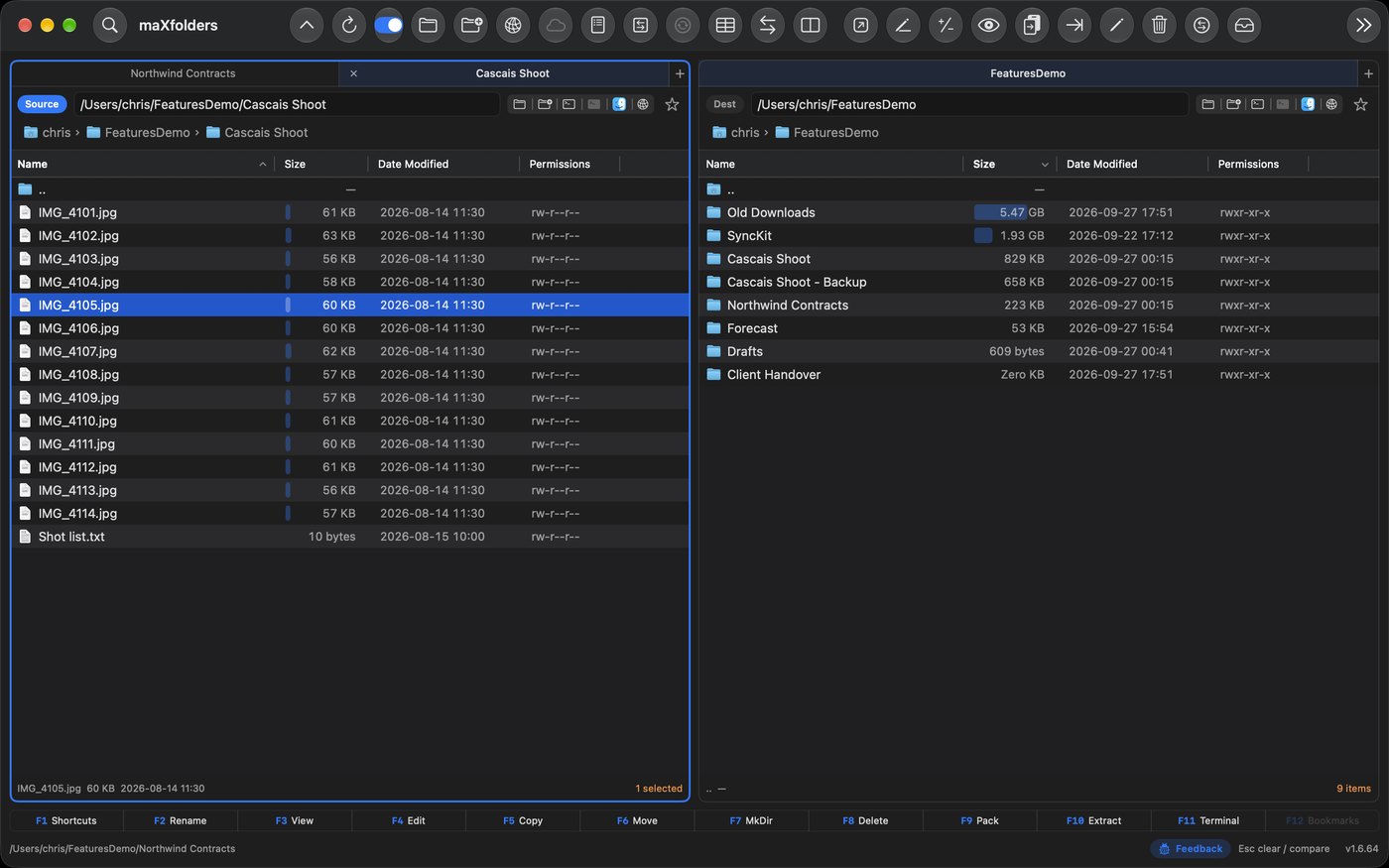Open terminal icon in the left pane path bar
The height and width of the screenshot is (868, 1389).
click(568, 104)
